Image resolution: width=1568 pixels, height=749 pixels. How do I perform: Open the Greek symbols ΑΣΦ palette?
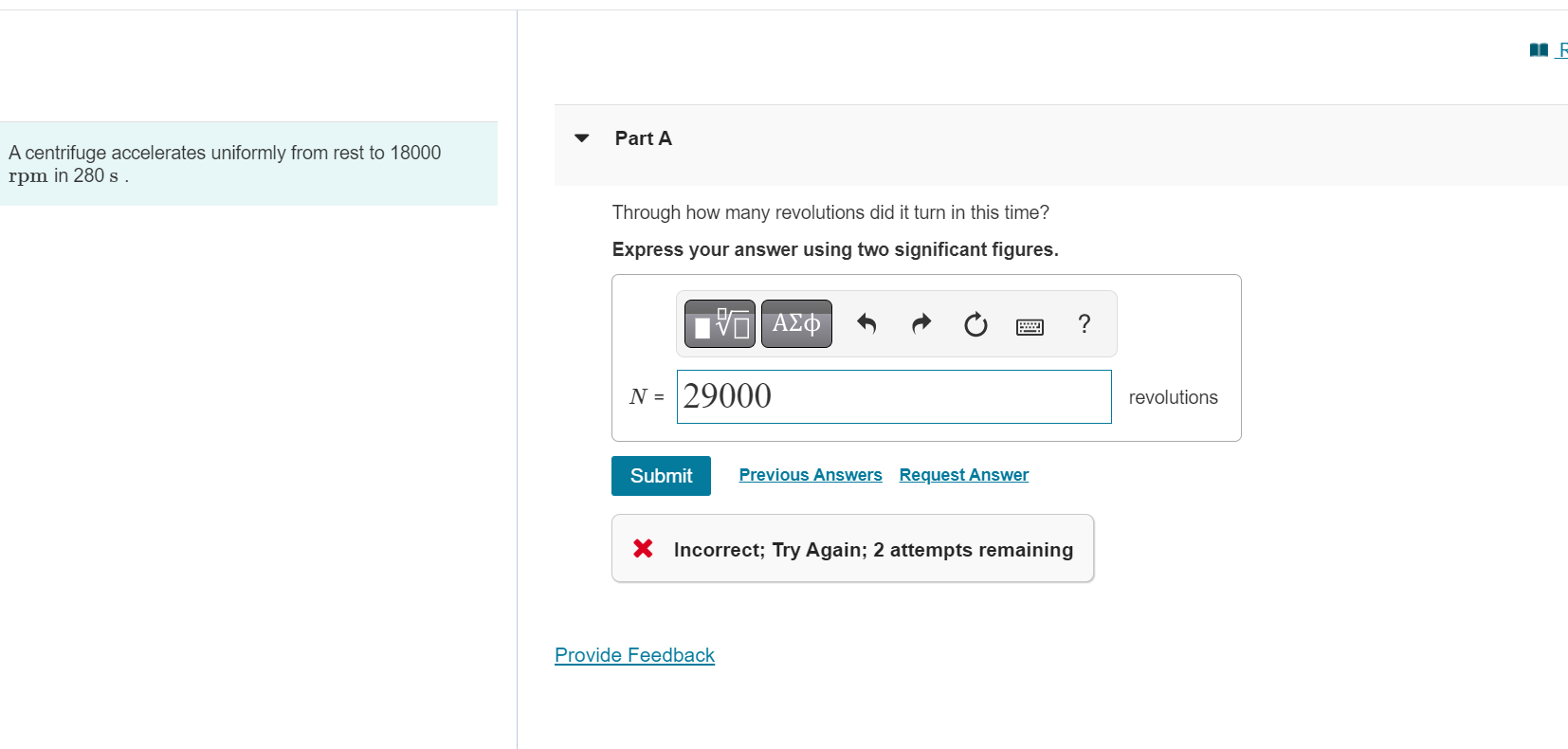[x=796, y=324]
